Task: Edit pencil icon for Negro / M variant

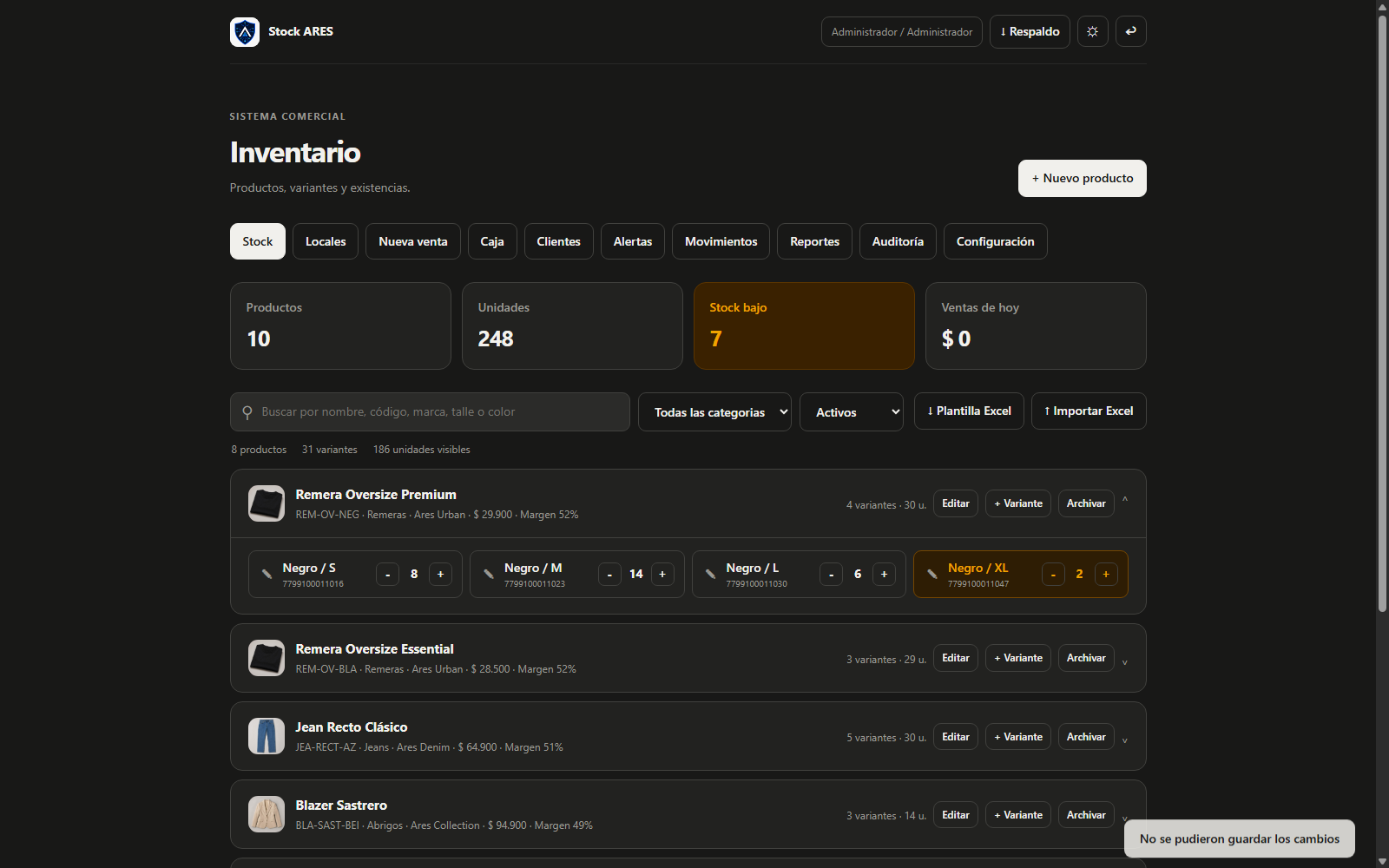Action: click(489, 574)
